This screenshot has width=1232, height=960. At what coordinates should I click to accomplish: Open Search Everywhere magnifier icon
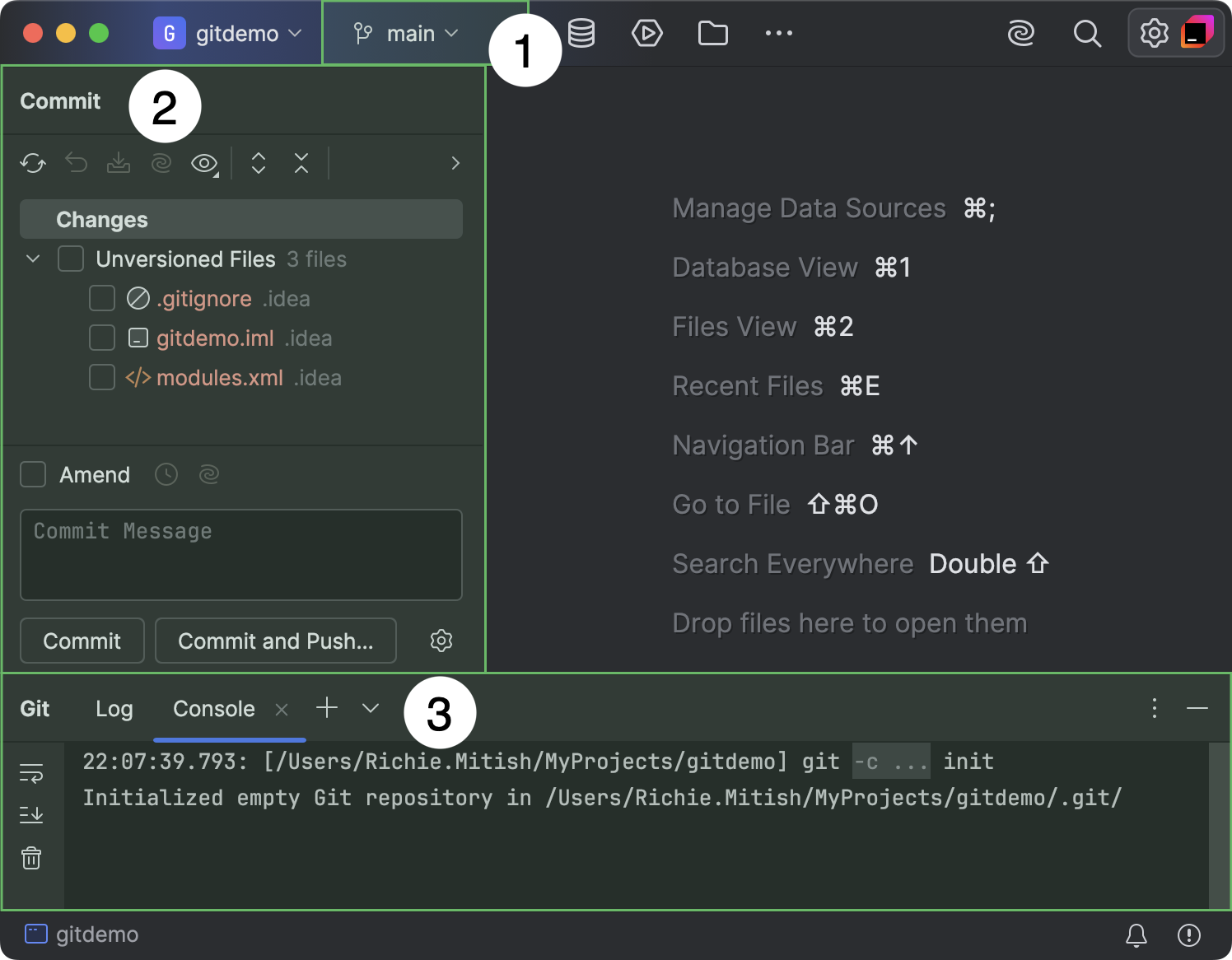pos(1087,34)
